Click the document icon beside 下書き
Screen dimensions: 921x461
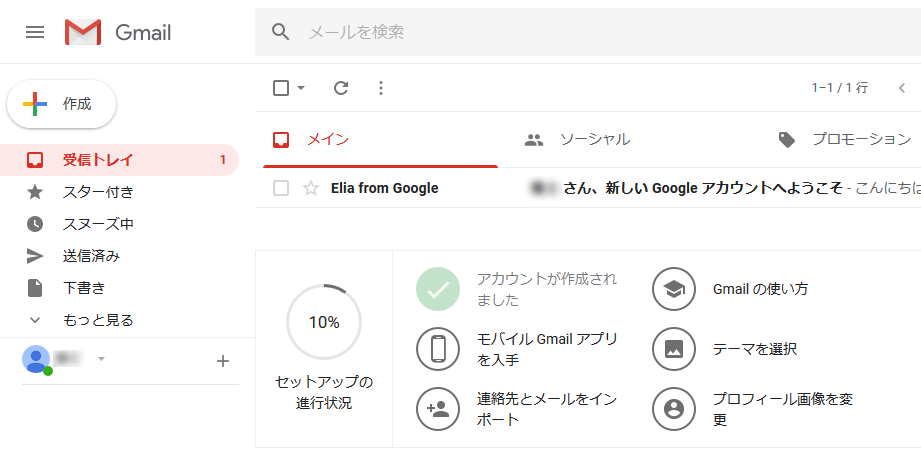pyautogui.click(x=35, y=288)
